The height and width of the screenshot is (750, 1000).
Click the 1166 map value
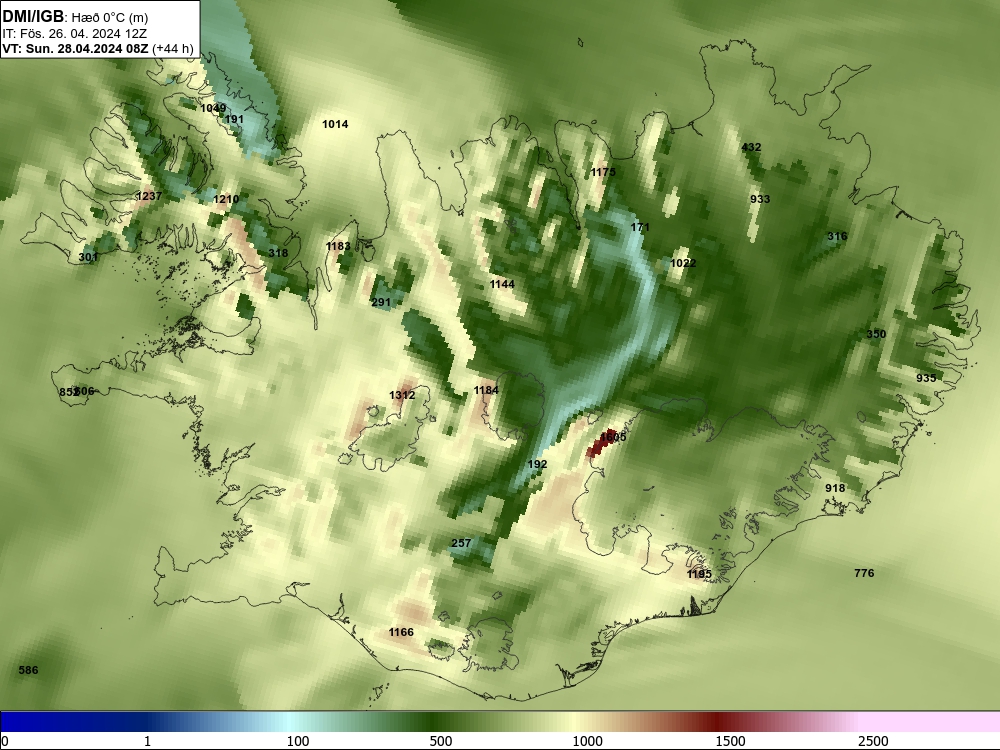coord(401,632)
